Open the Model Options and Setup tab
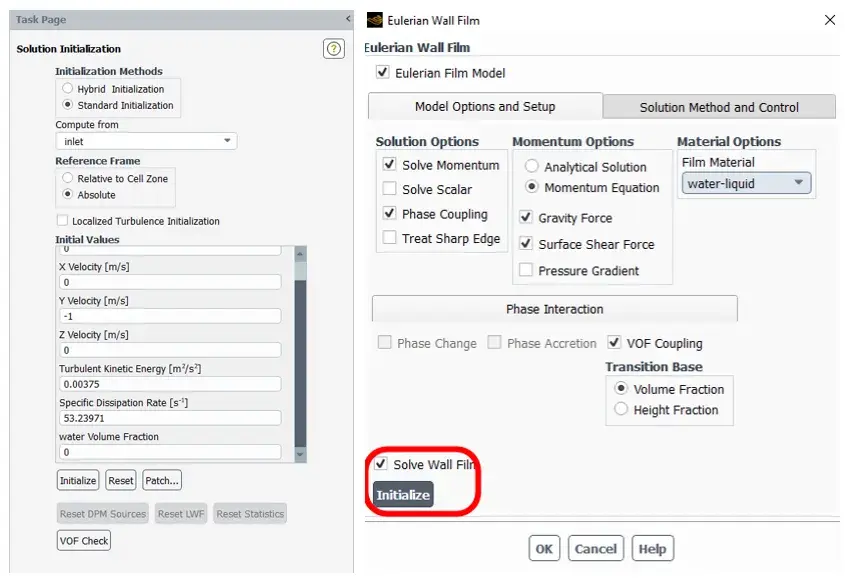Viewport: 845px width, 578px height. click(x=485, y=107)
